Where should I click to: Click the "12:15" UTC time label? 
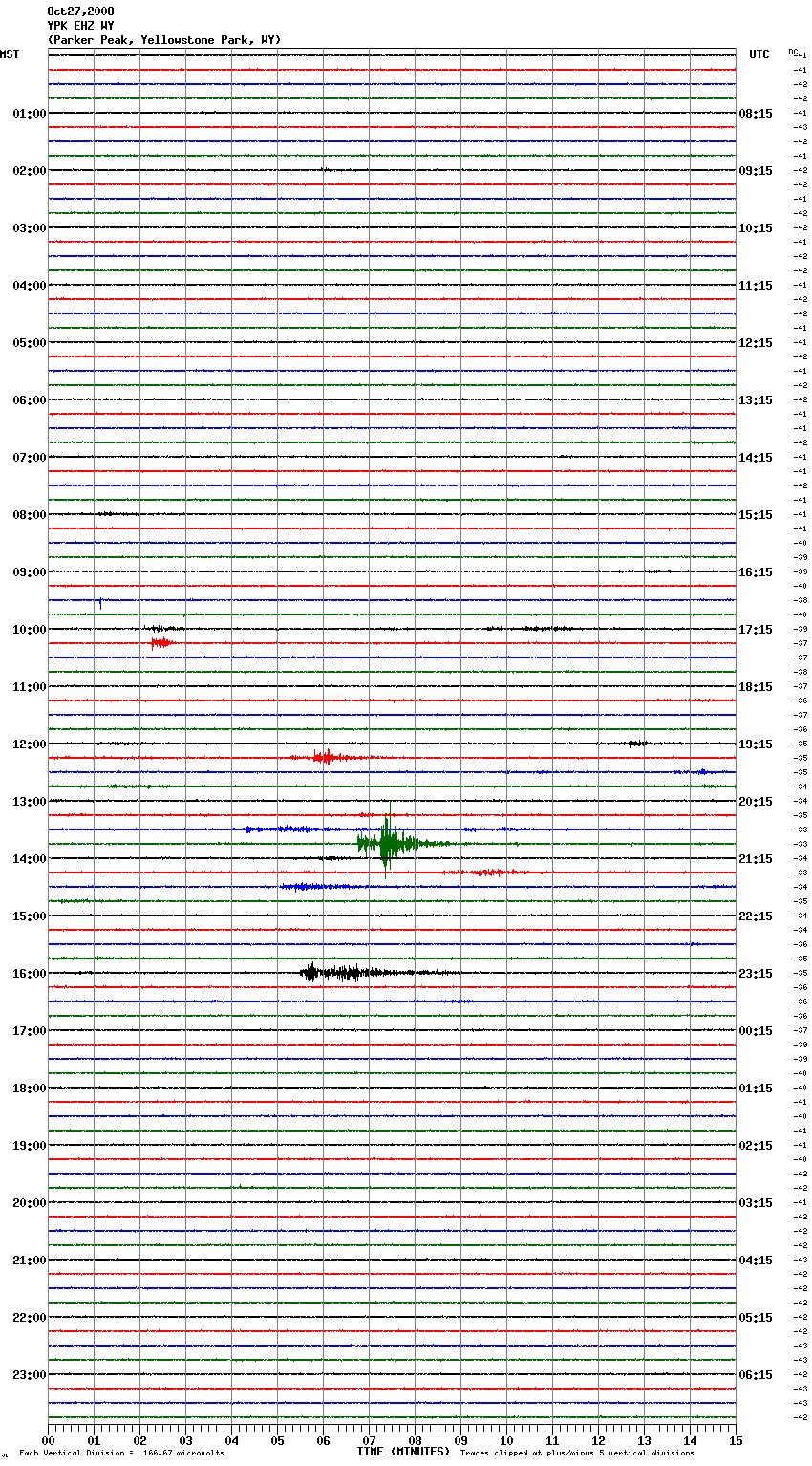point(756,343)
